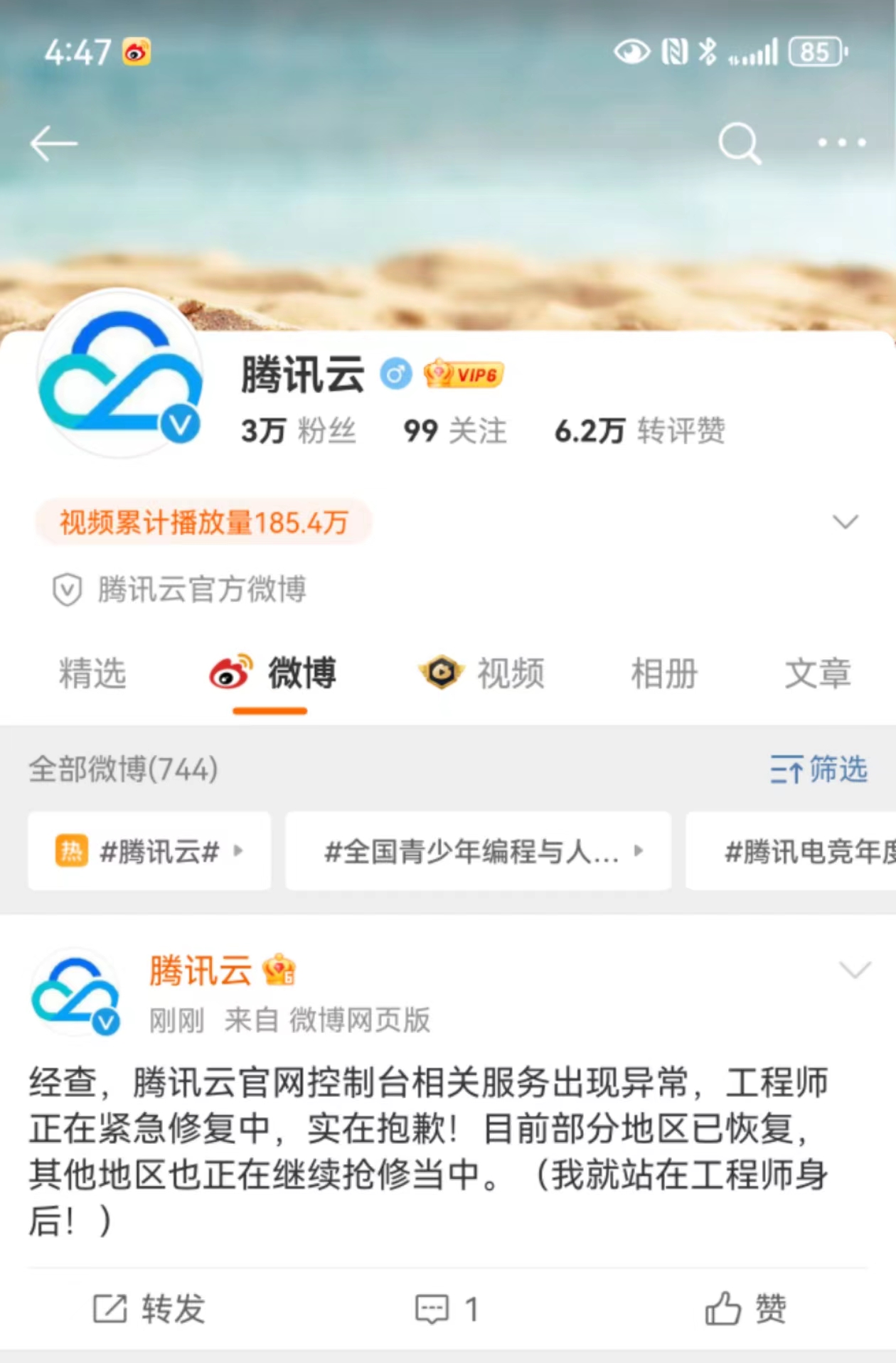Tap the VIP6 crown badge
The height and width of the screenshot is (1363, 896).
pyautogui.click(x=463, y=374)
